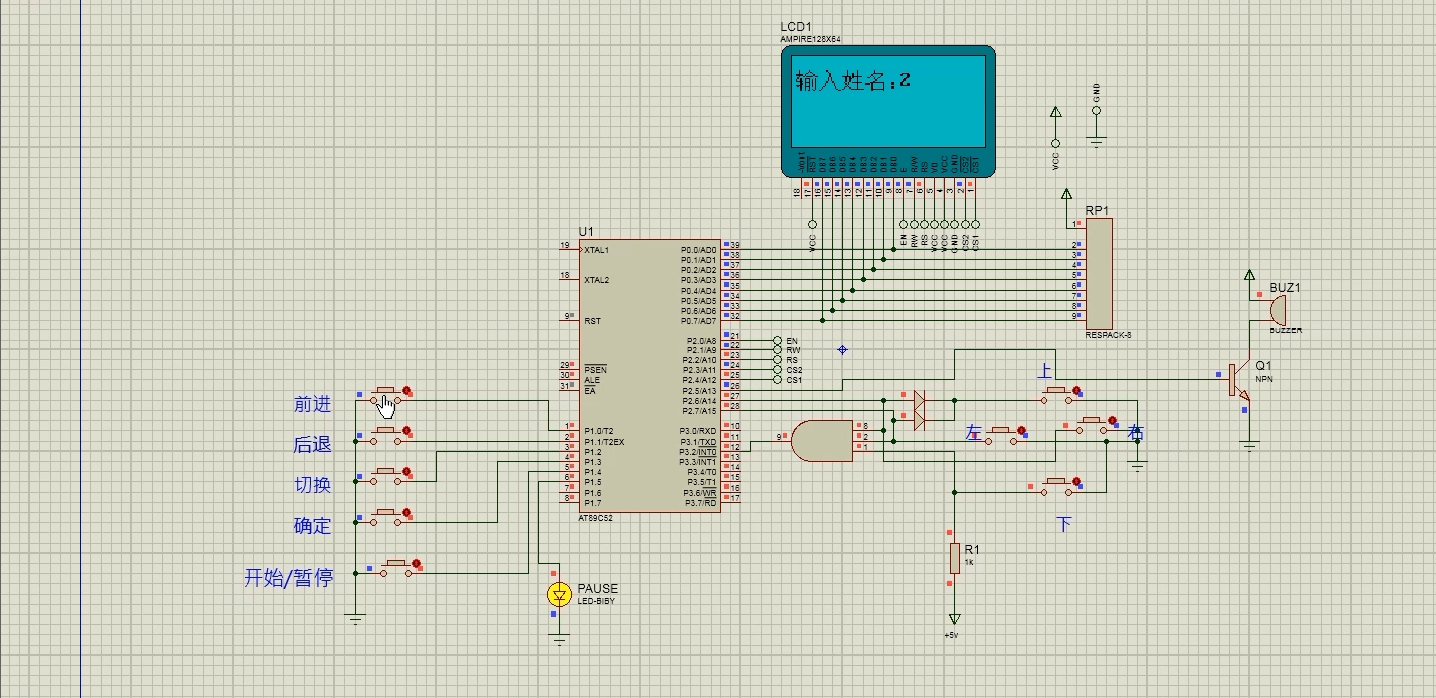Click the 开始/暂停 text label
The image size is (1436, 698).
point(289,577)
